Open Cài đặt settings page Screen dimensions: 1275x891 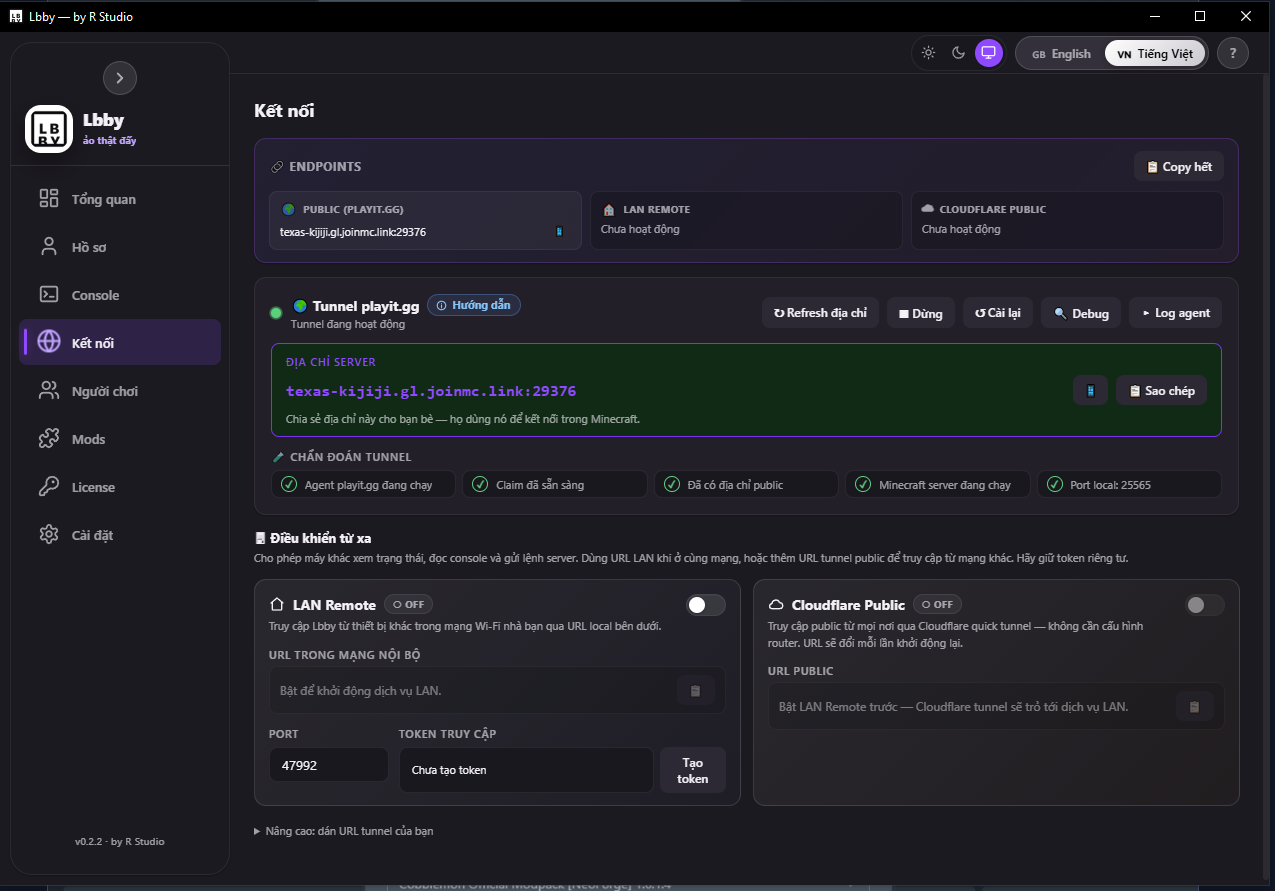click(120, 535)
